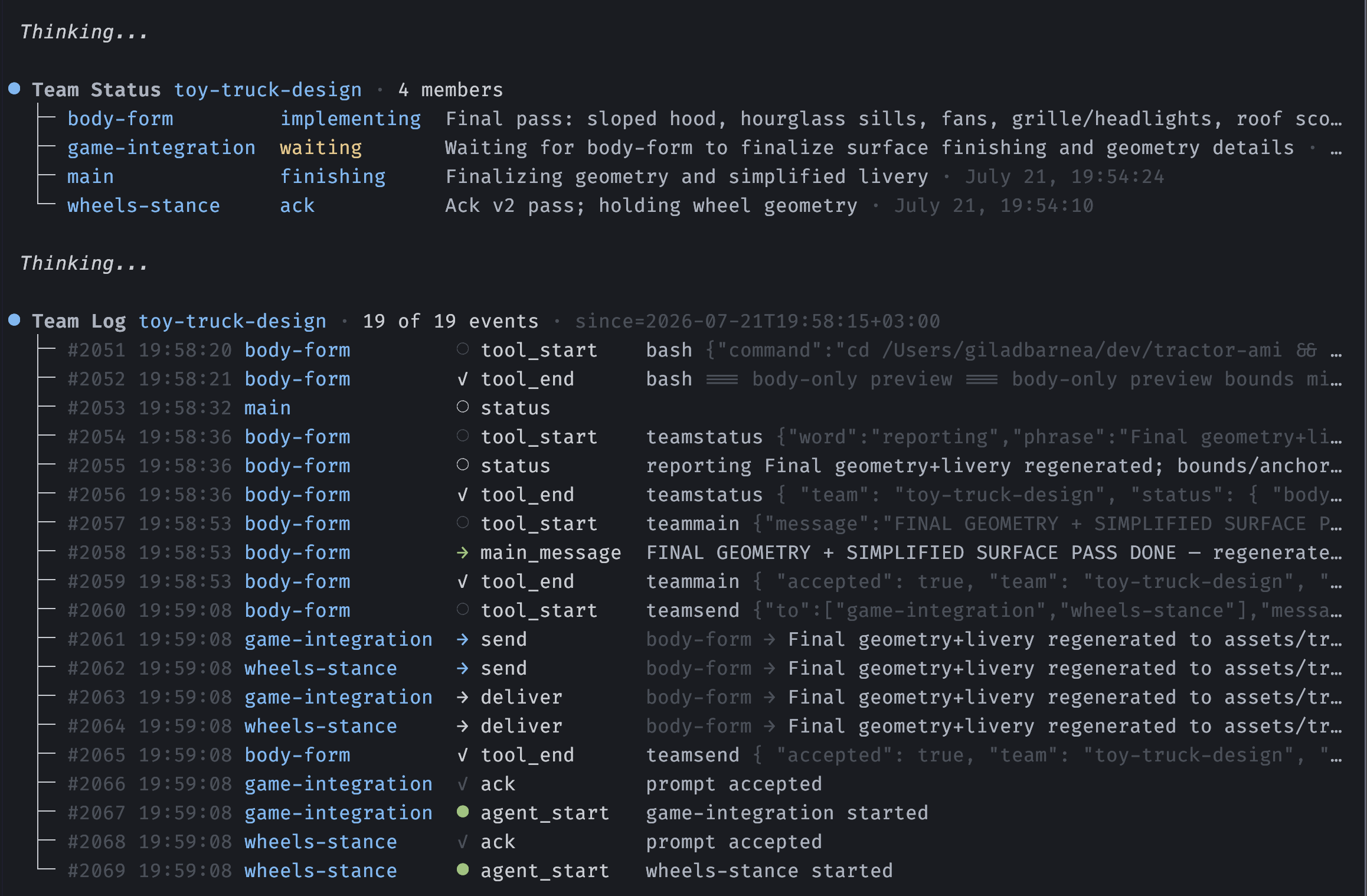The width and height of the screenshot is (1367, 896).
Task: Click ack checkmark on event #2066
Action: [463, 784]
